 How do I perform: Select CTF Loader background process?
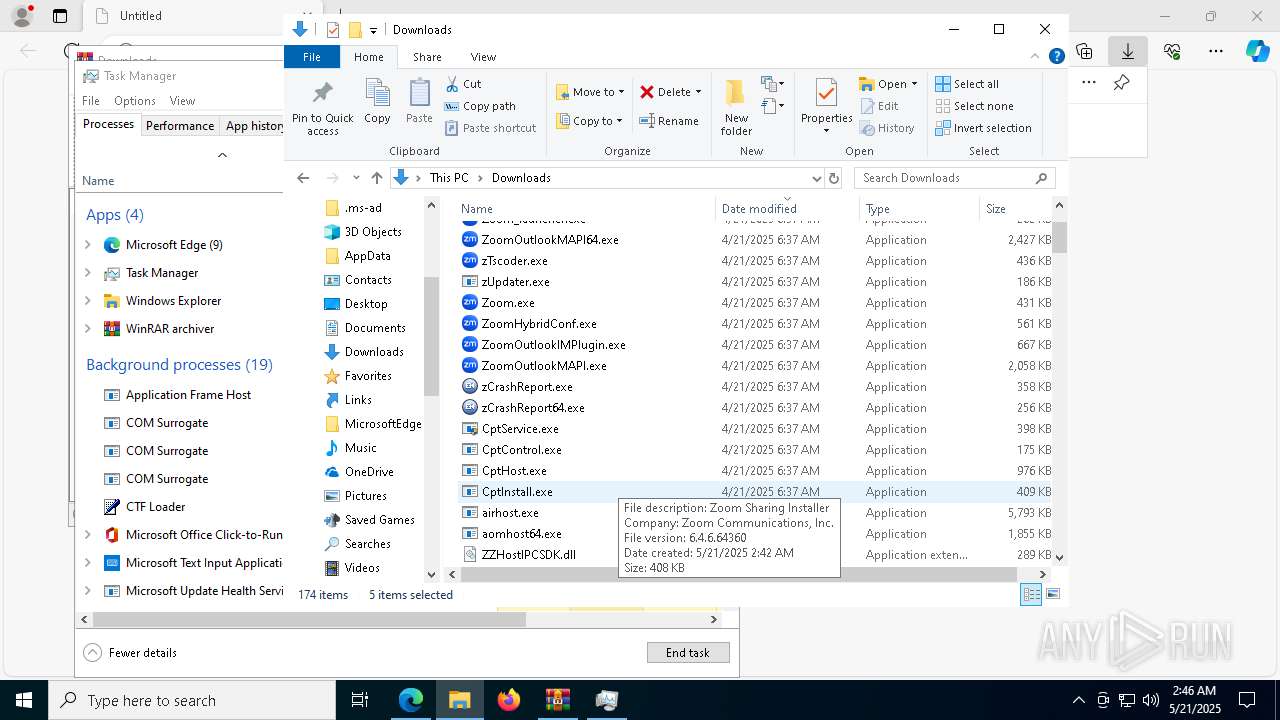(155, 507)
